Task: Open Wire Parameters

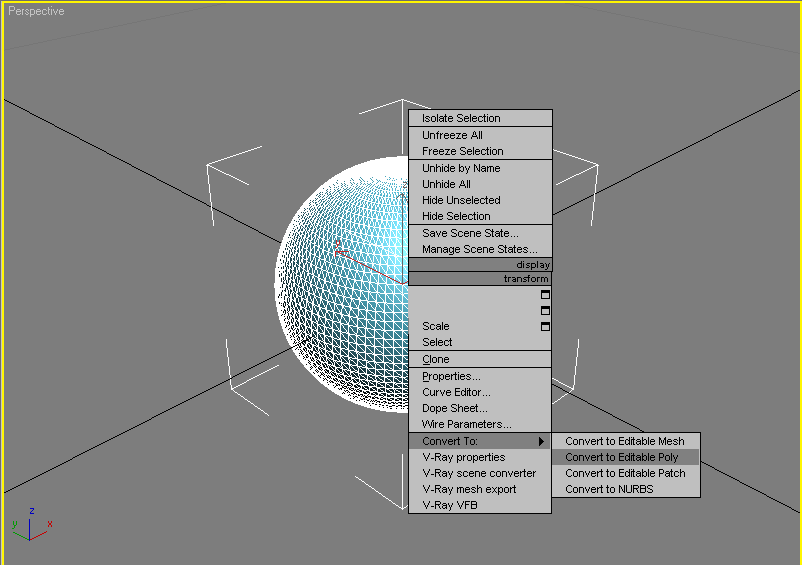Action: 480,424
